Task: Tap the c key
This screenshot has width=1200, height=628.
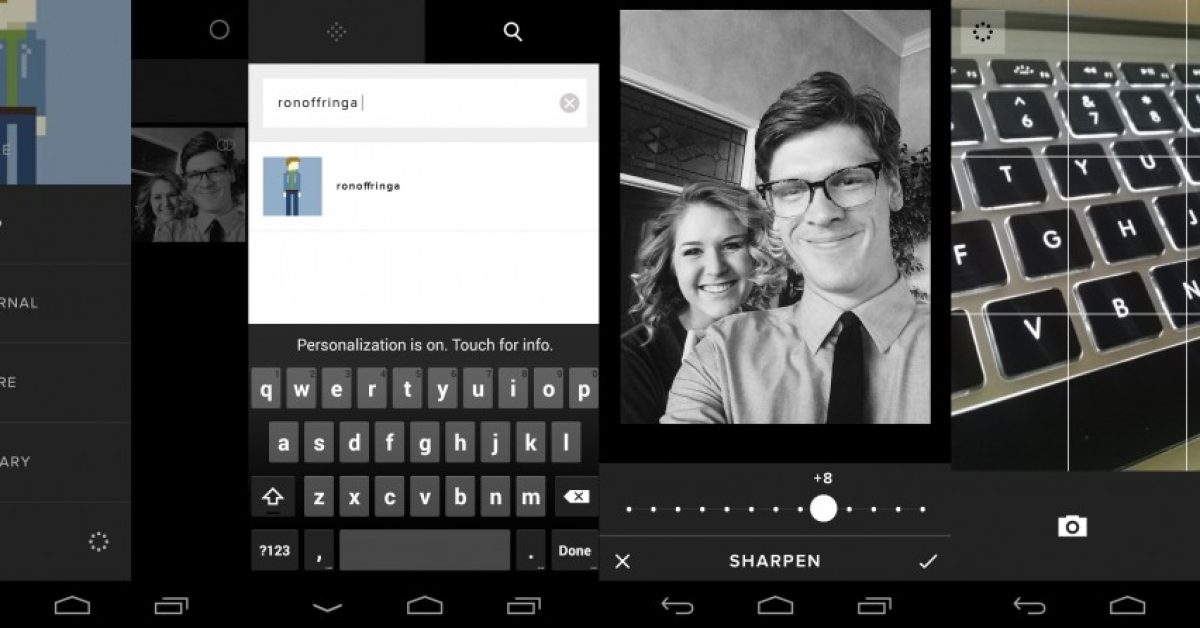Action: point(389,496)
